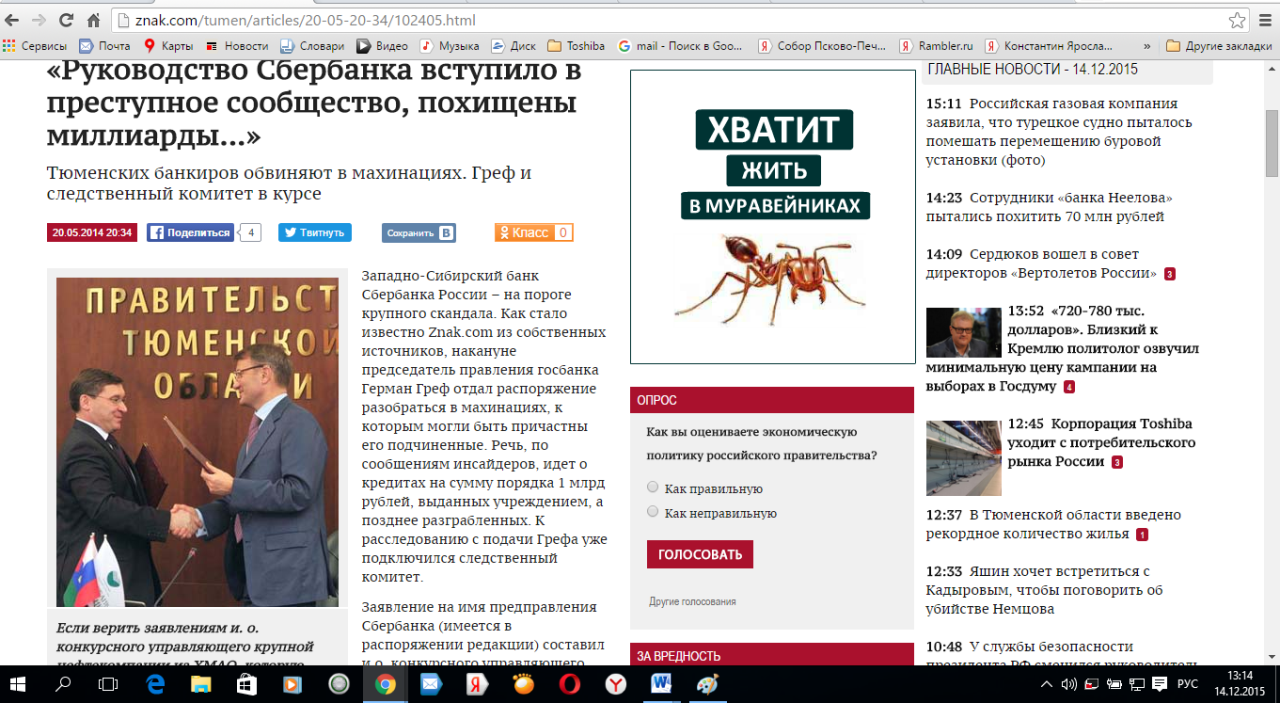
Task: Switch input language РУС indicator
Action: [x=1187, y=685]
